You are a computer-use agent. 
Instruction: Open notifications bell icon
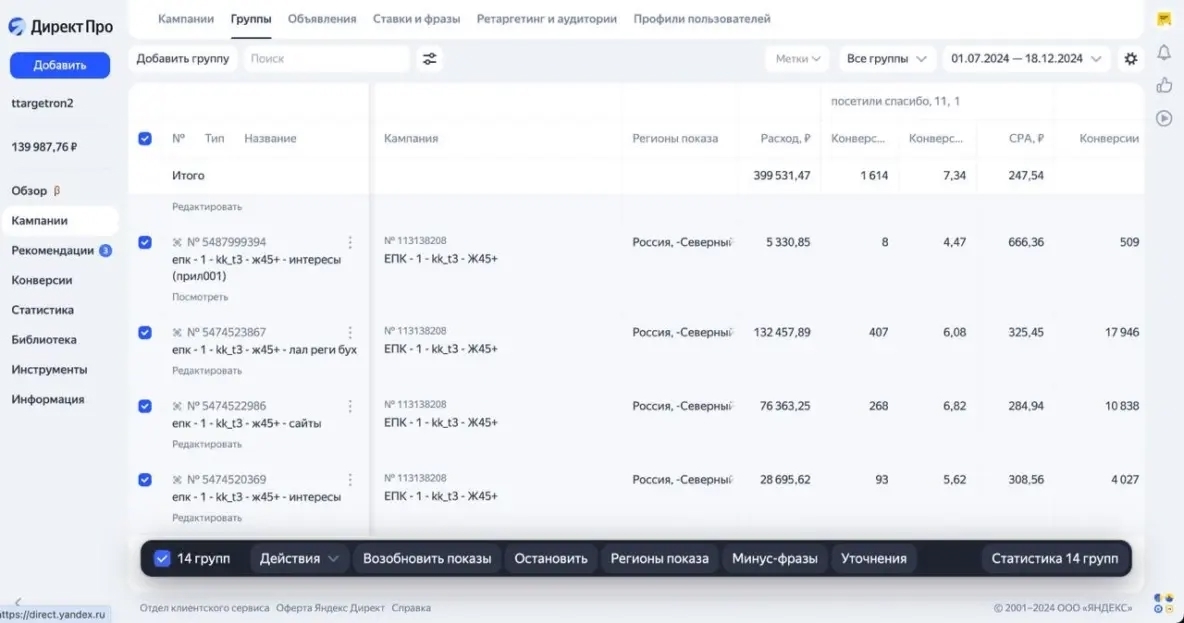(x=1164, y=52)
